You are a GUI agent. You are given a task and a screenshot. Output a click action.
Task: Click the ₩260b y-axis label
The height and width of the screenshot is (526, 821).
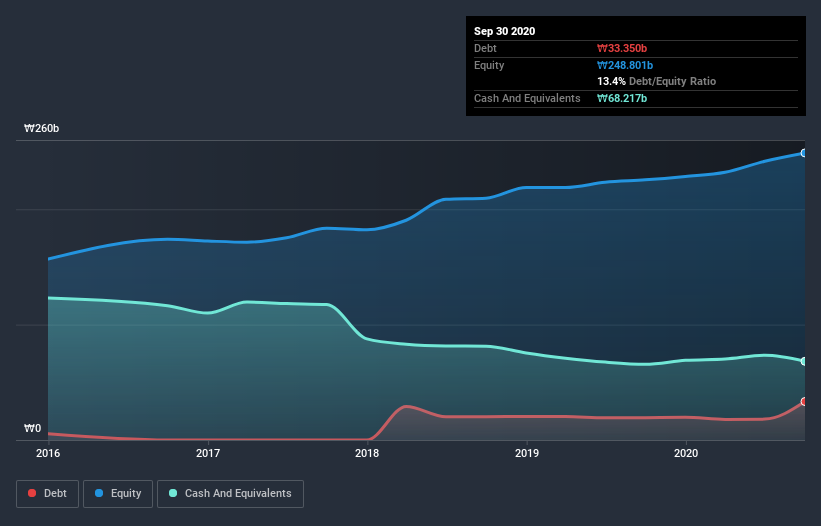pos(41,128)
